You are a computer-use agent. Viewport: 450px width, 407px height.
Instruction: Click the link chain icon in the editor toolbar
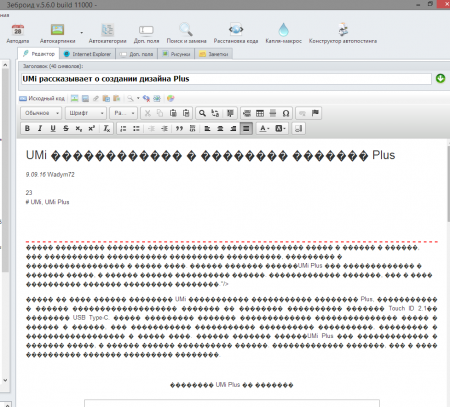click(96, 98)
